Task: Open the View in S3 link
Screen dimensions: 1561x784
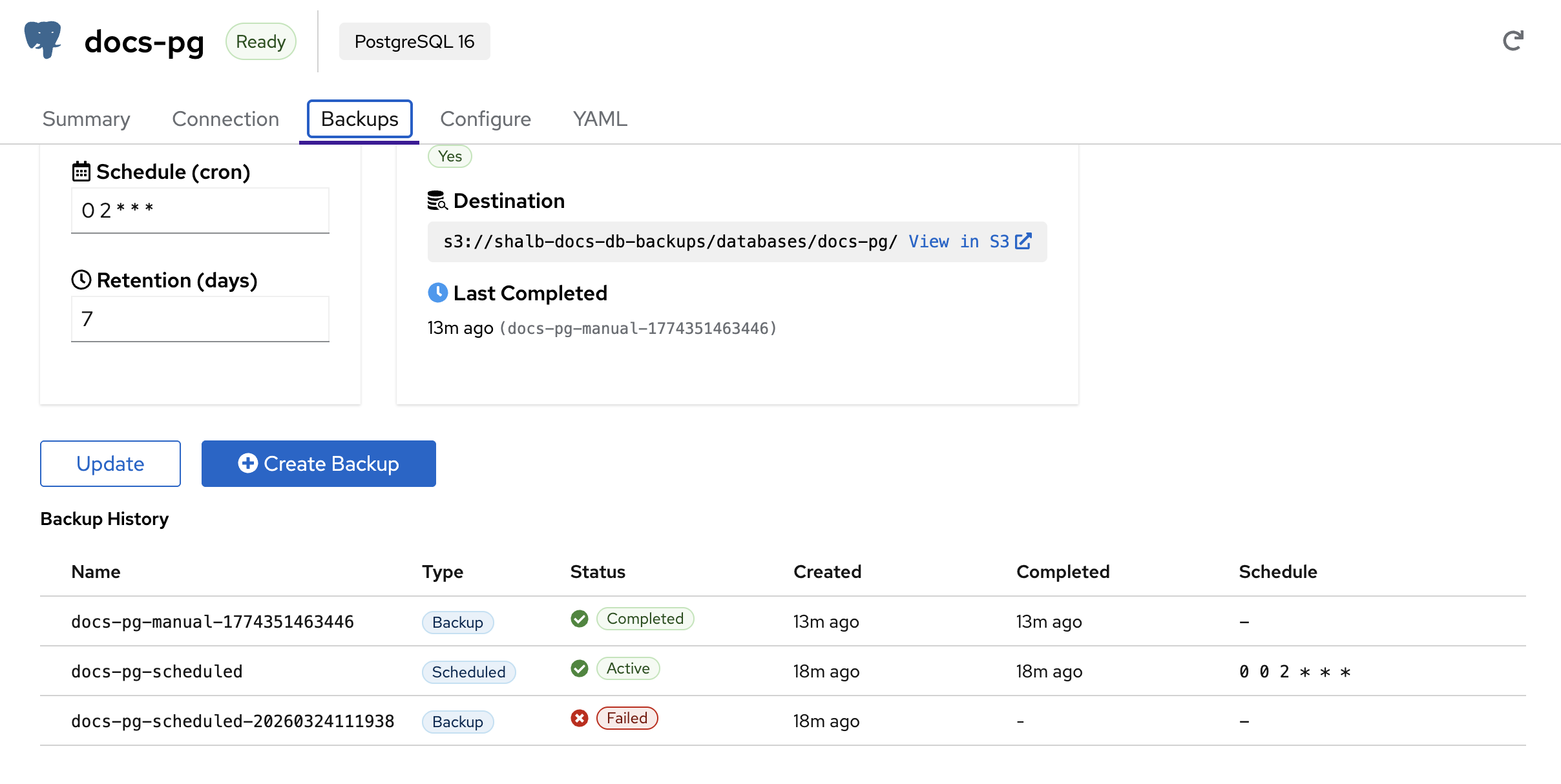Action: point(969,242)
